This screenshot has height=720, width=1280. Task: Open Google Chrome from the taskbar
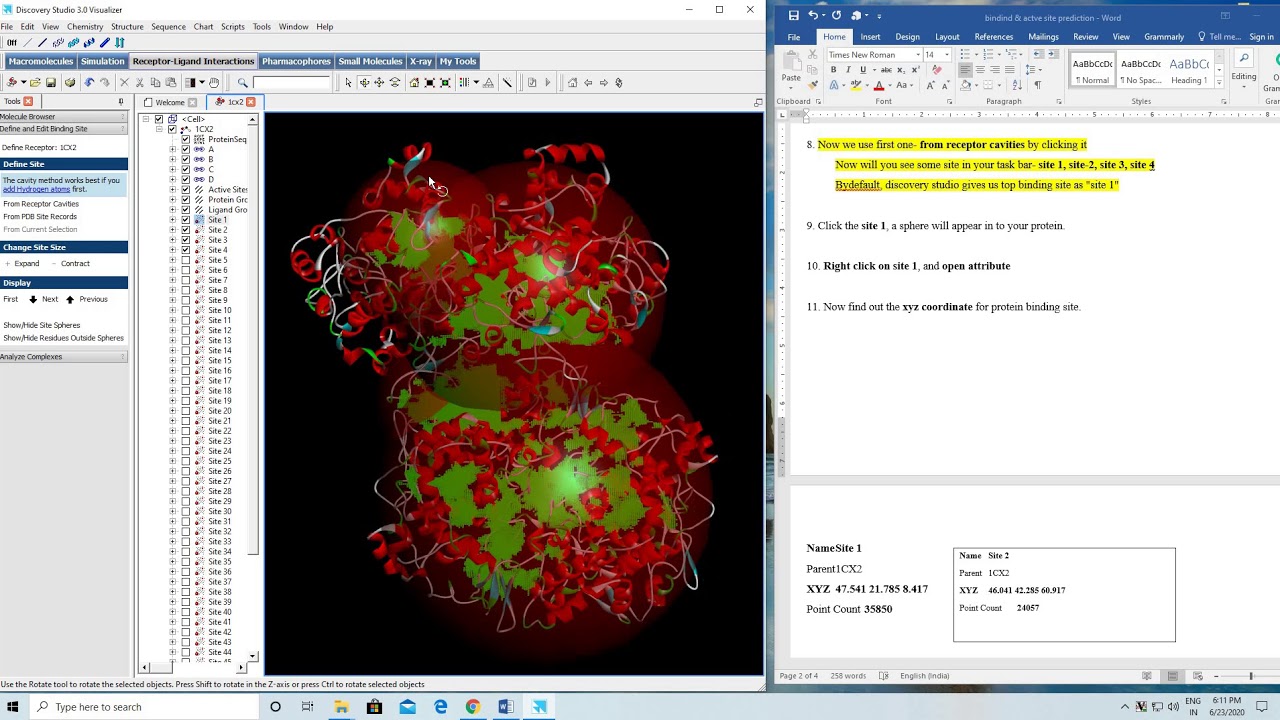point(473,707)
